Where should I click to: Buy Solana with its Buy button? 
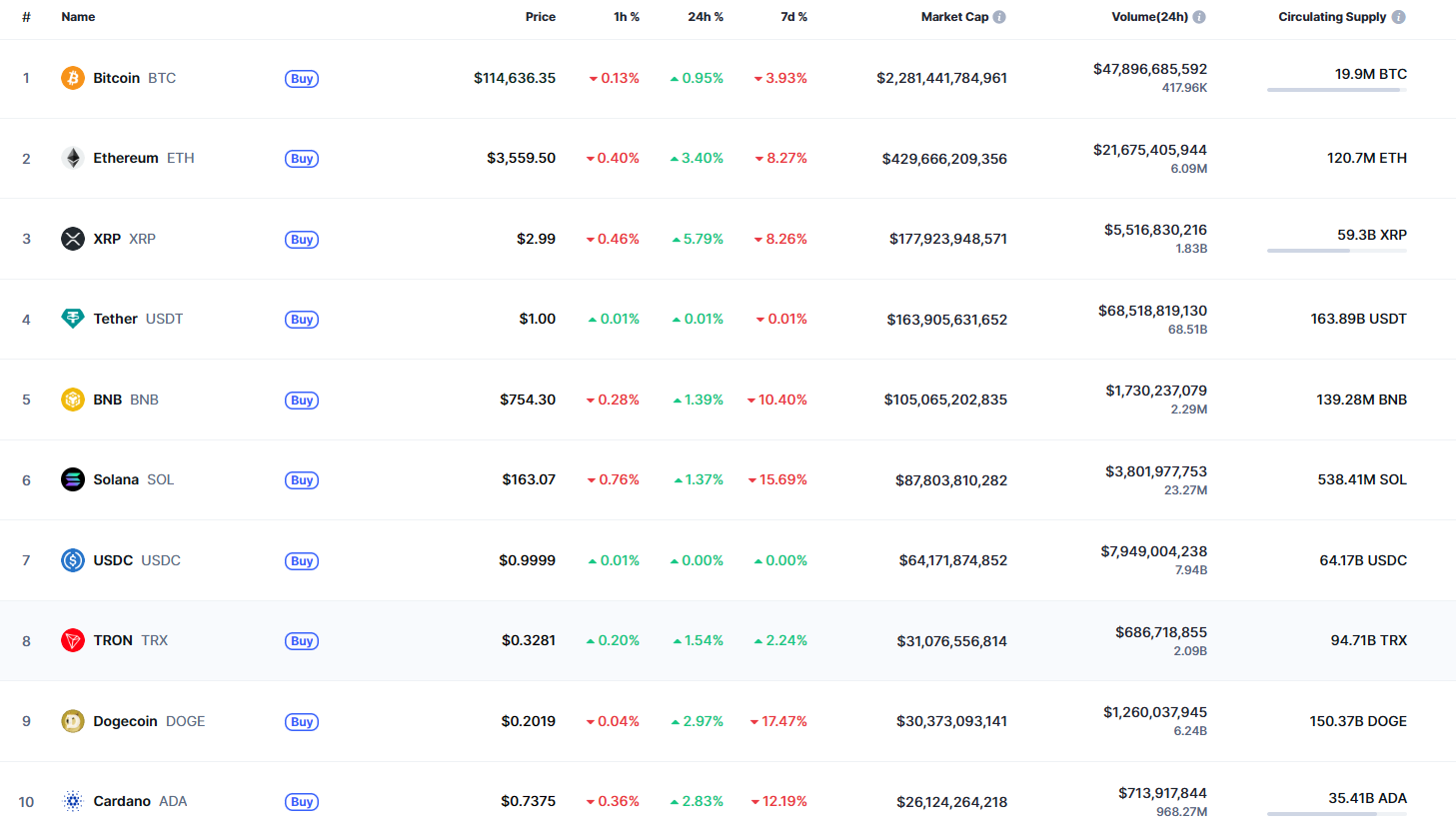click(x=302, y=480)
